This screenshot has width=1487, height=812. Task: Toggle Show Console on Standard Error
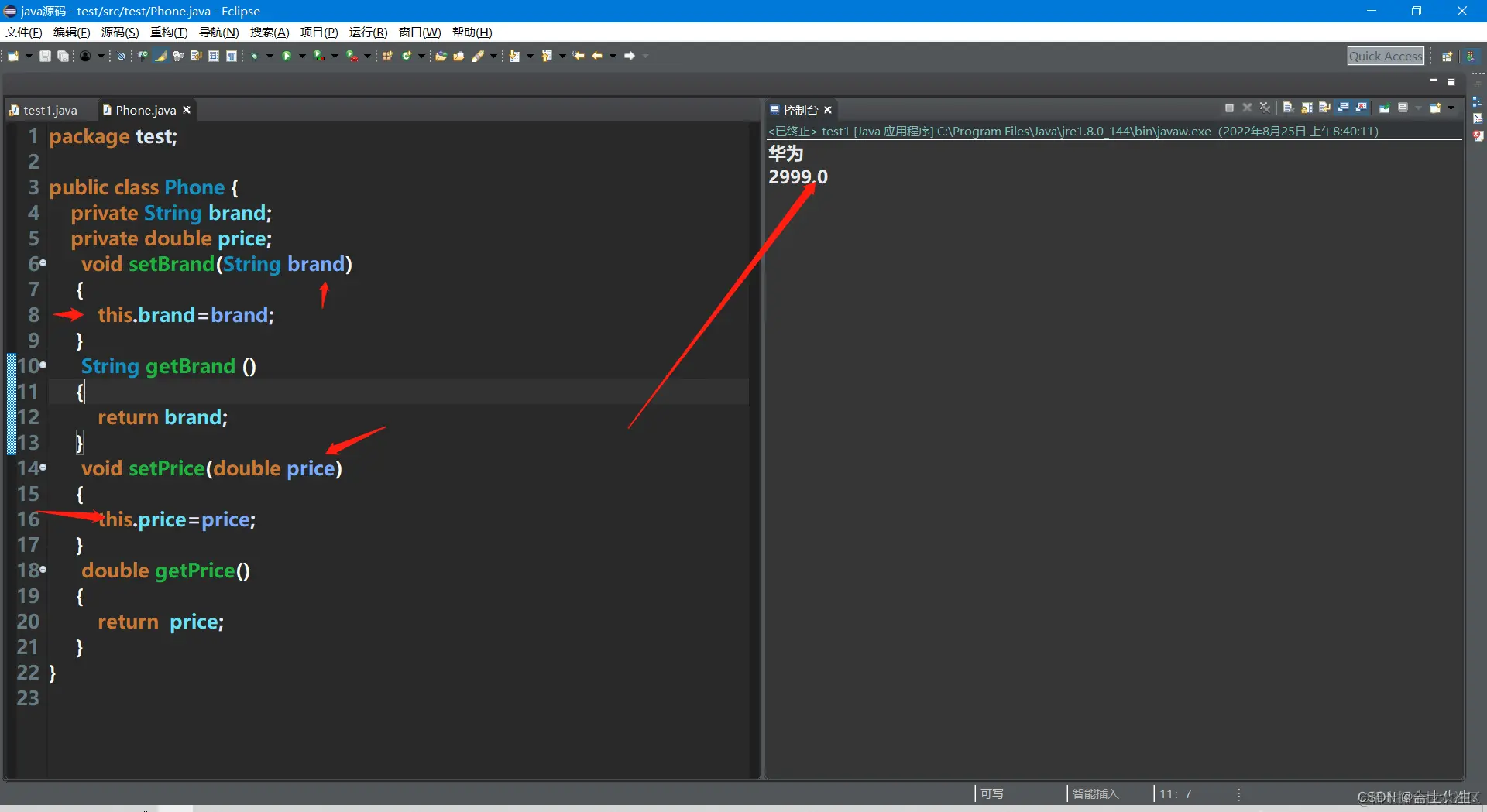pos(1362,108)
